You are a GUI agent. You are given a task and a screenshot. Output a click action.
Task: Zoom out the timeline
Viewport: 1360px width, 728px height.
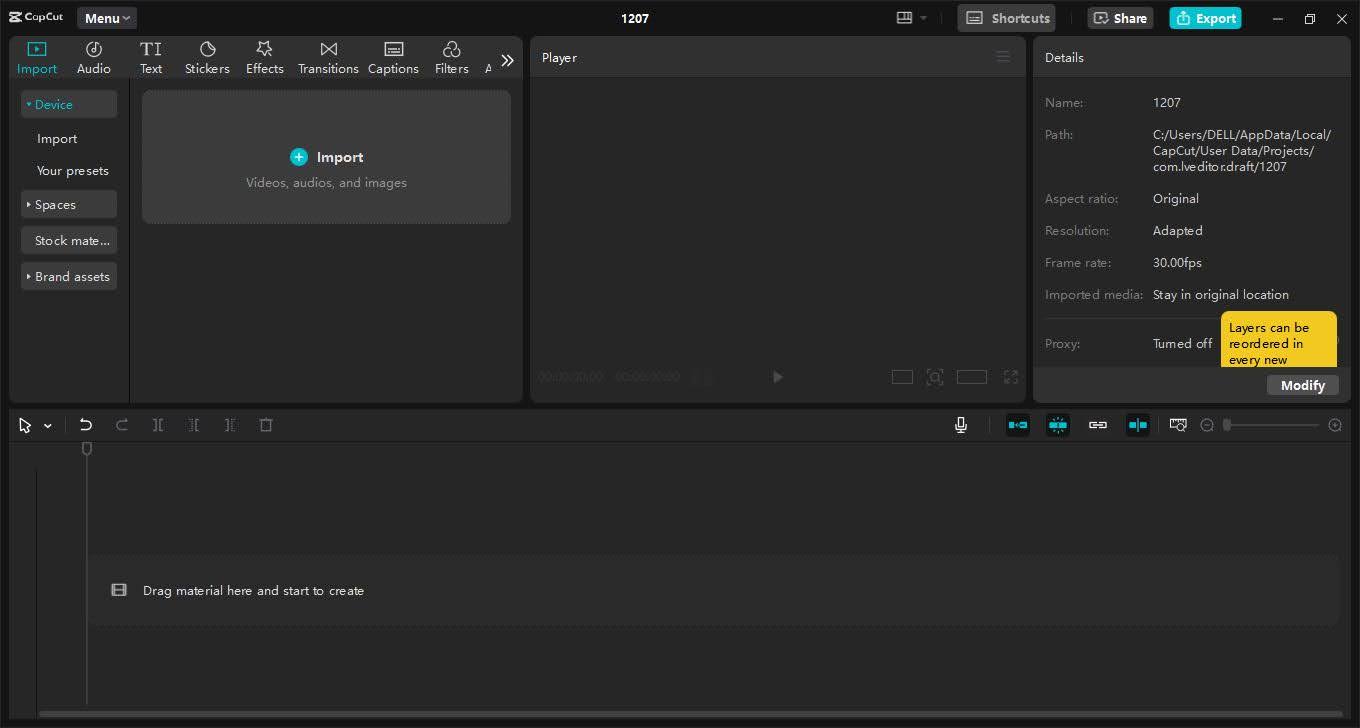tap(1207, 425)
